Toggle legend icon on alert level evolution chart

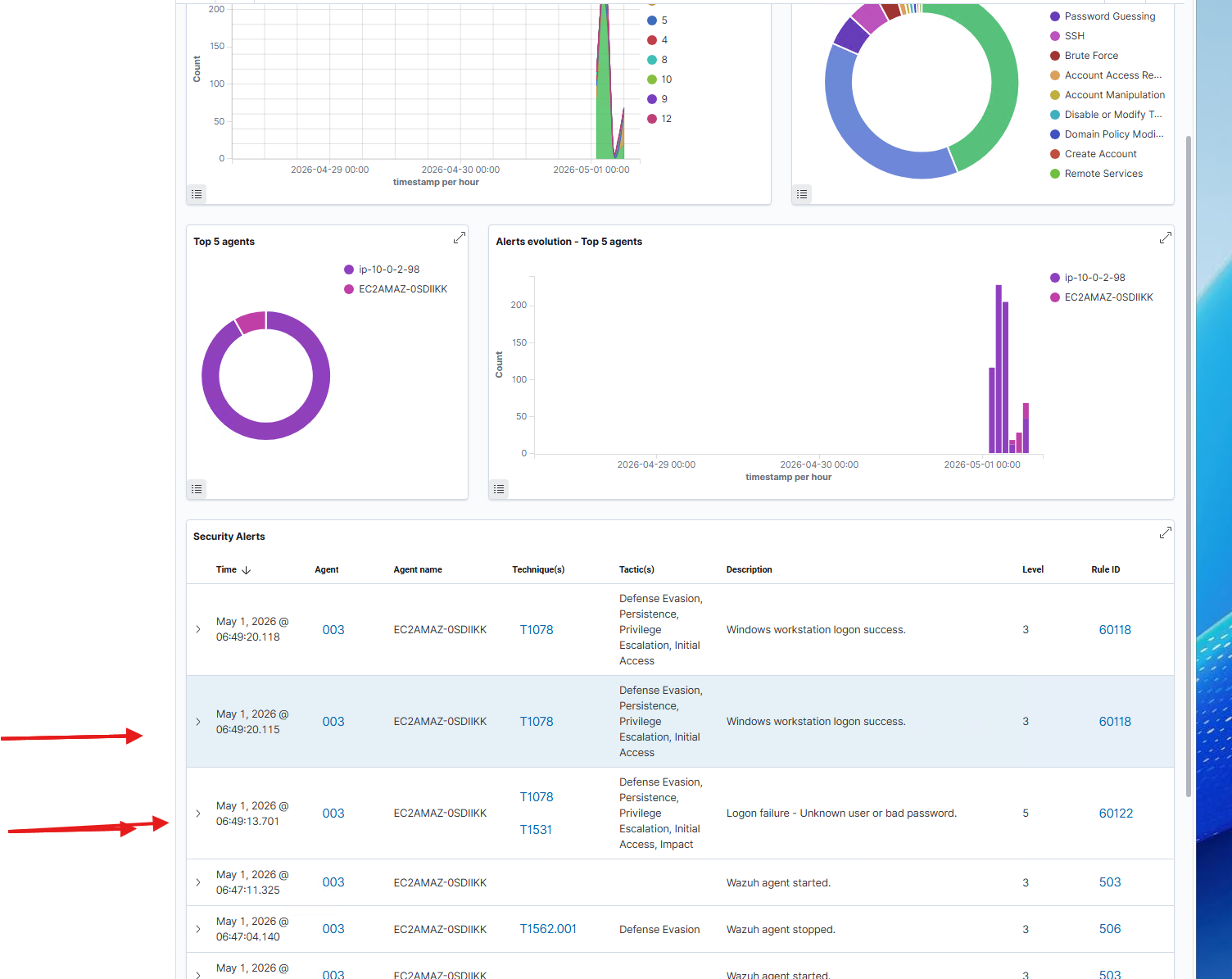click(x=197, y=194)
